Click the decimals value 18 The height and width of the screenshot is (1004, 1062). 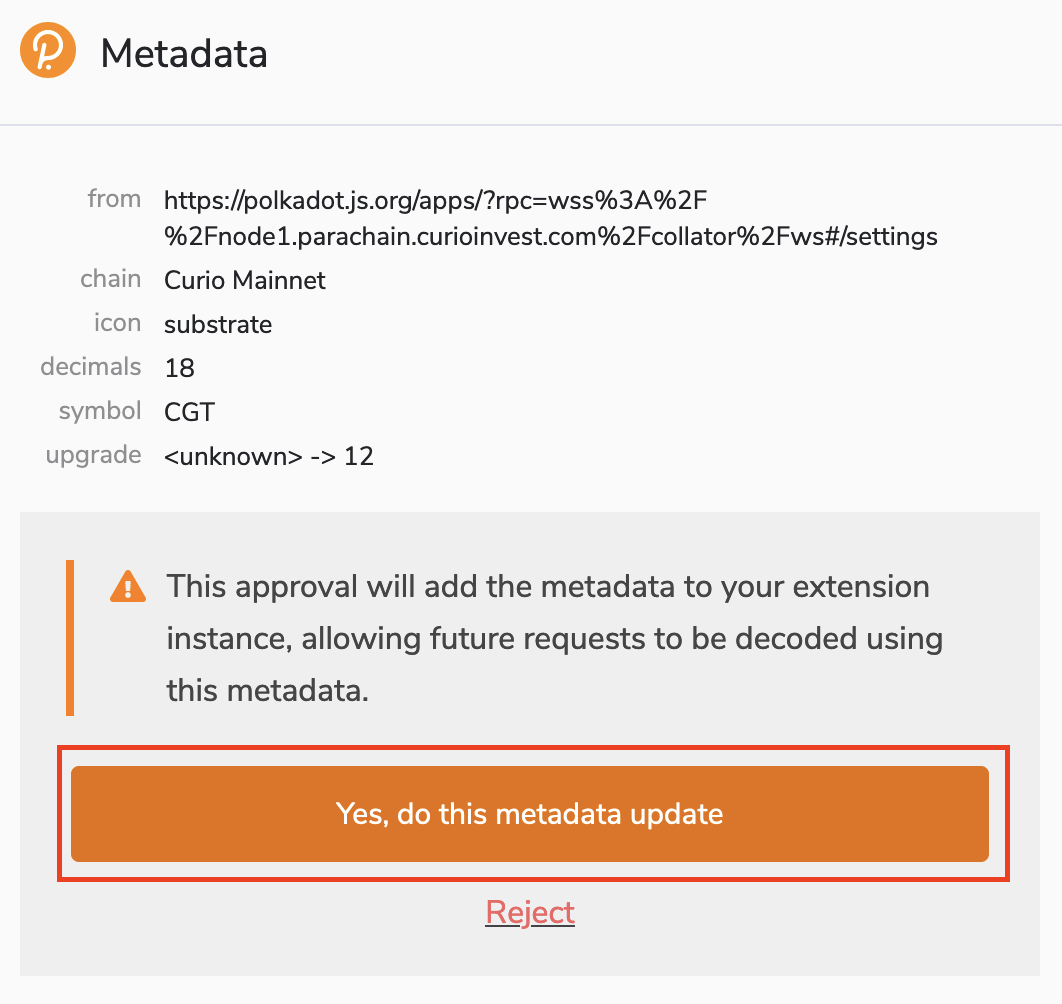coord(179,368)
